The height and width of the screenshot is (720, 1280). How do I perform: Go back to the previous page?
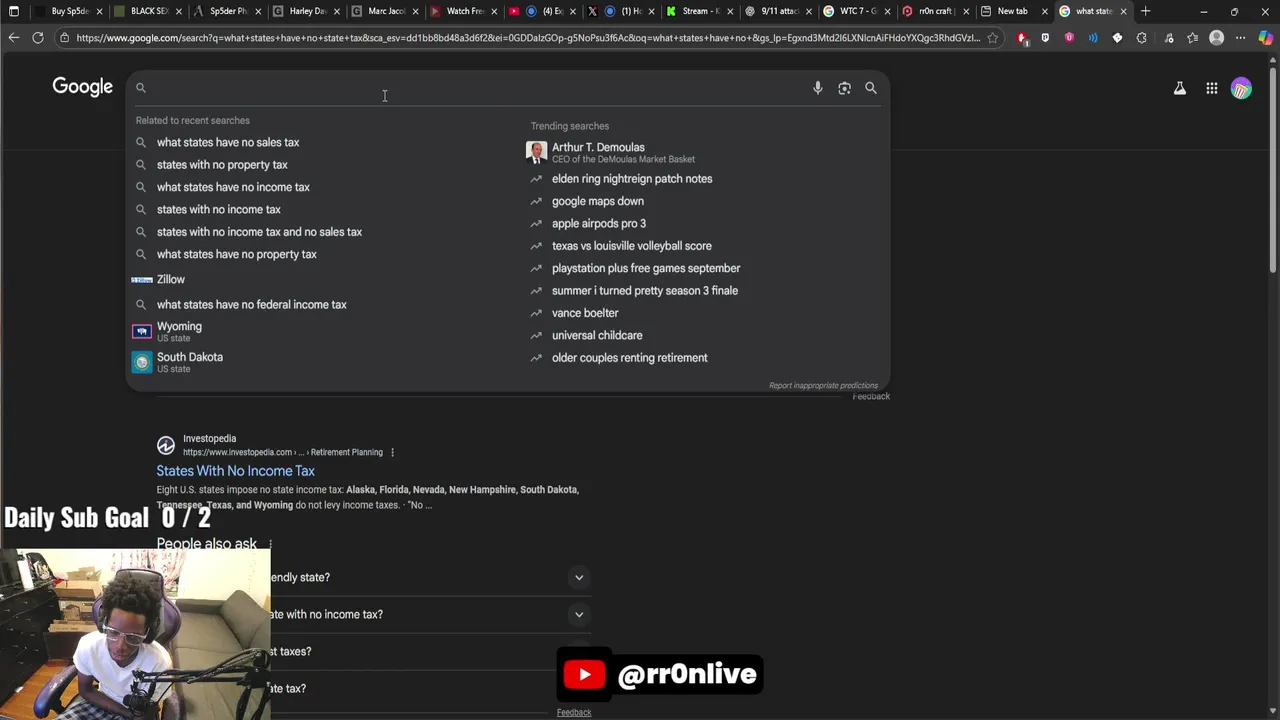pyautogui.click(x=14, y=38)
